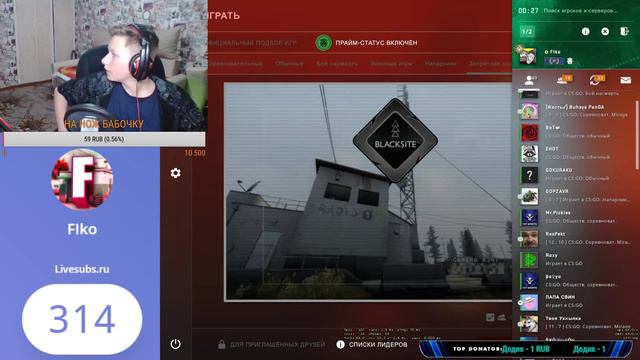Select the Военные игры mode tab
The height and width of the screenshot is (360, 640).
point(391,64)
